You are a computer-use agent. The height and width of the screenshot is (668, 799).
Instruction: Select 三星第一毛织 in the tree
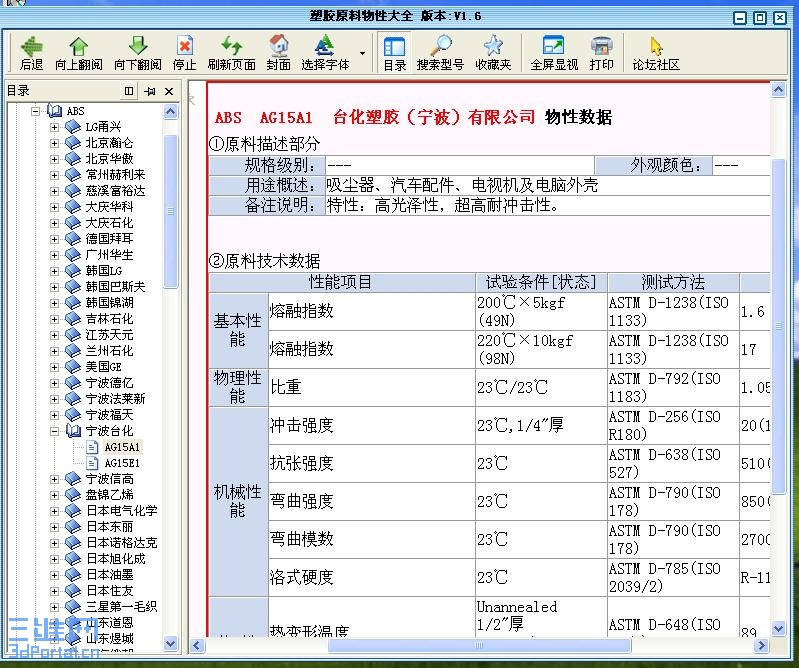coord(121,607)
